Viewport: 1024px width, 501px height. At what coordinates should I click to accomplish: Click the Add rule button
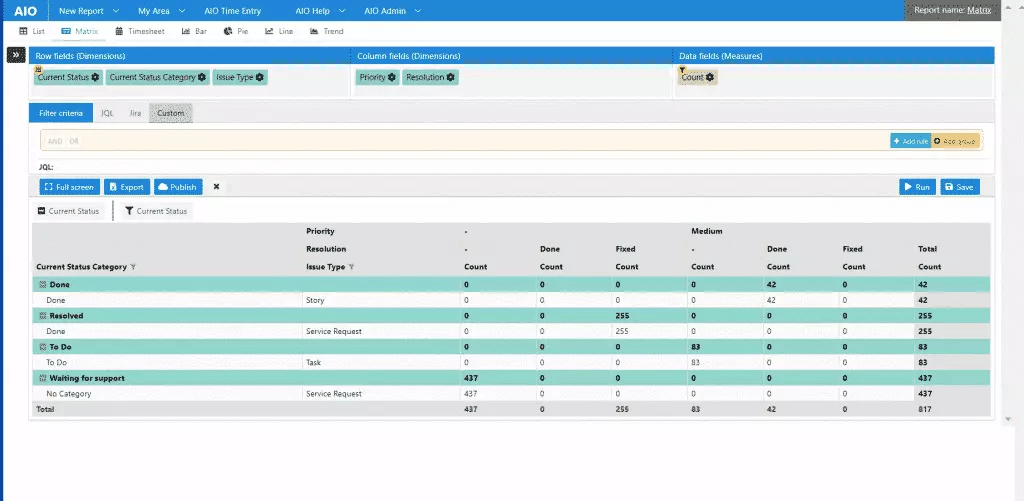pyautogui.click(x=910, y=141)
